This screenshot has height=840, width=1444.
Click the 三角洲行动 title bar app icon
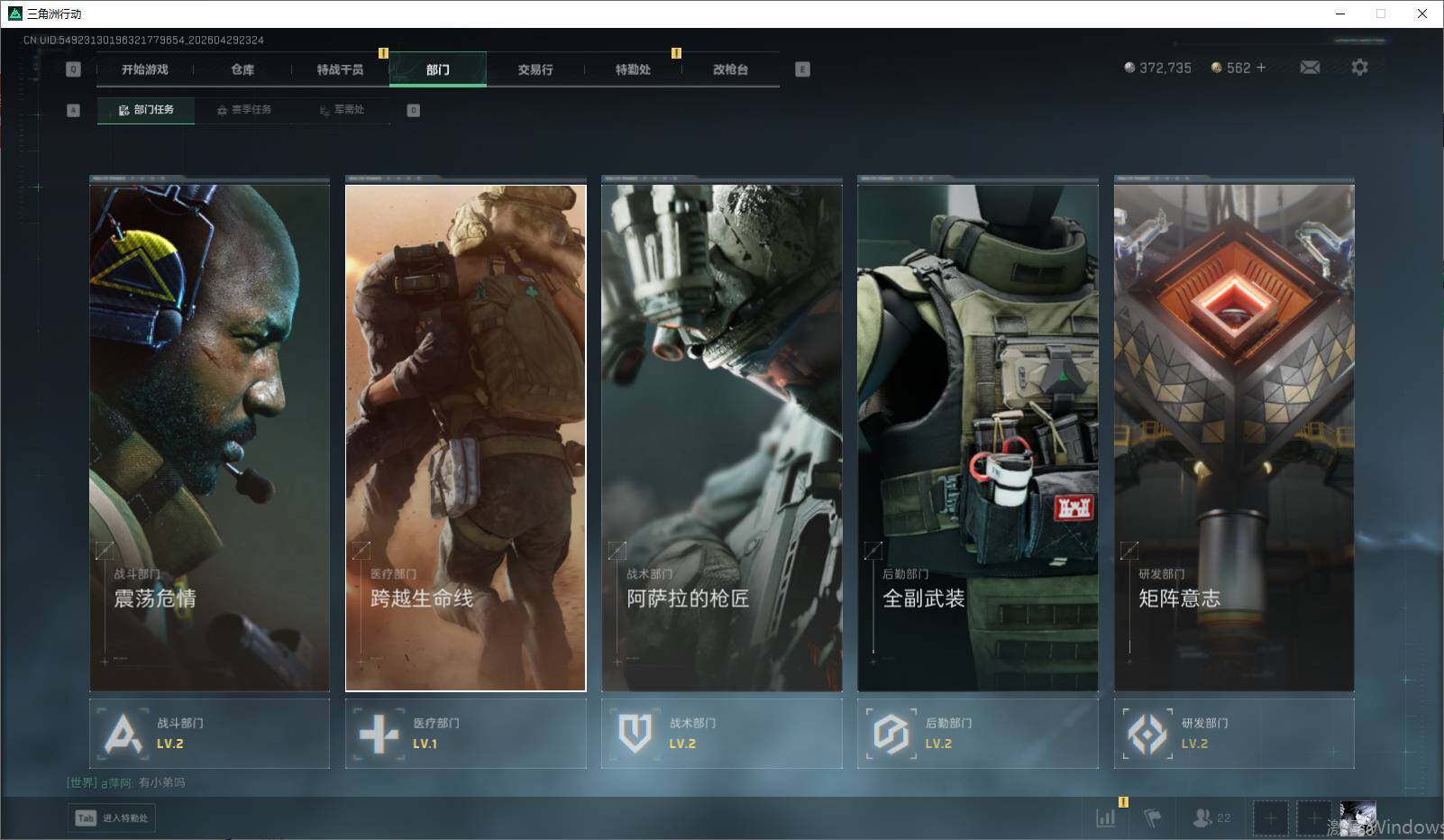(14, 14)
